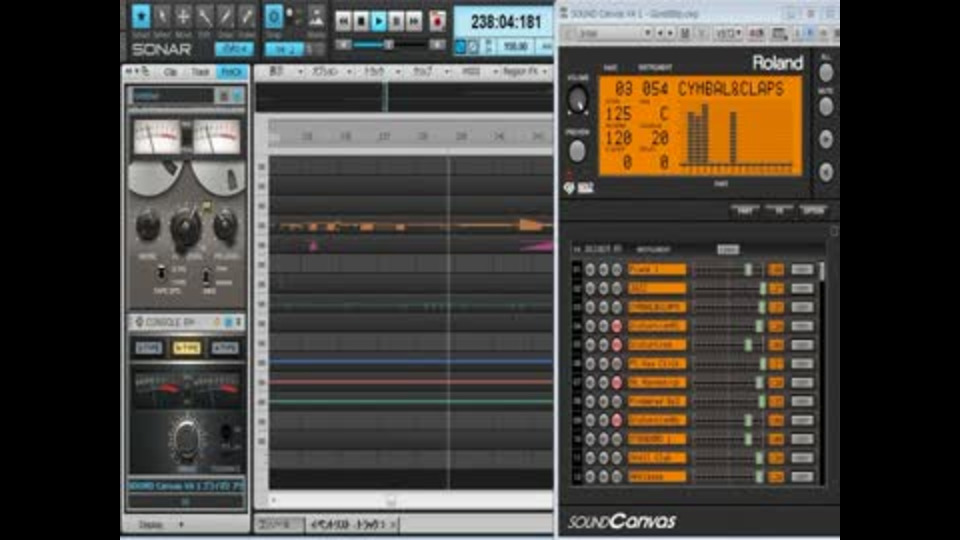960x540 pixels.
Task: Click the STANDARD 1 instrument on part 10
Action: (657, 439)
